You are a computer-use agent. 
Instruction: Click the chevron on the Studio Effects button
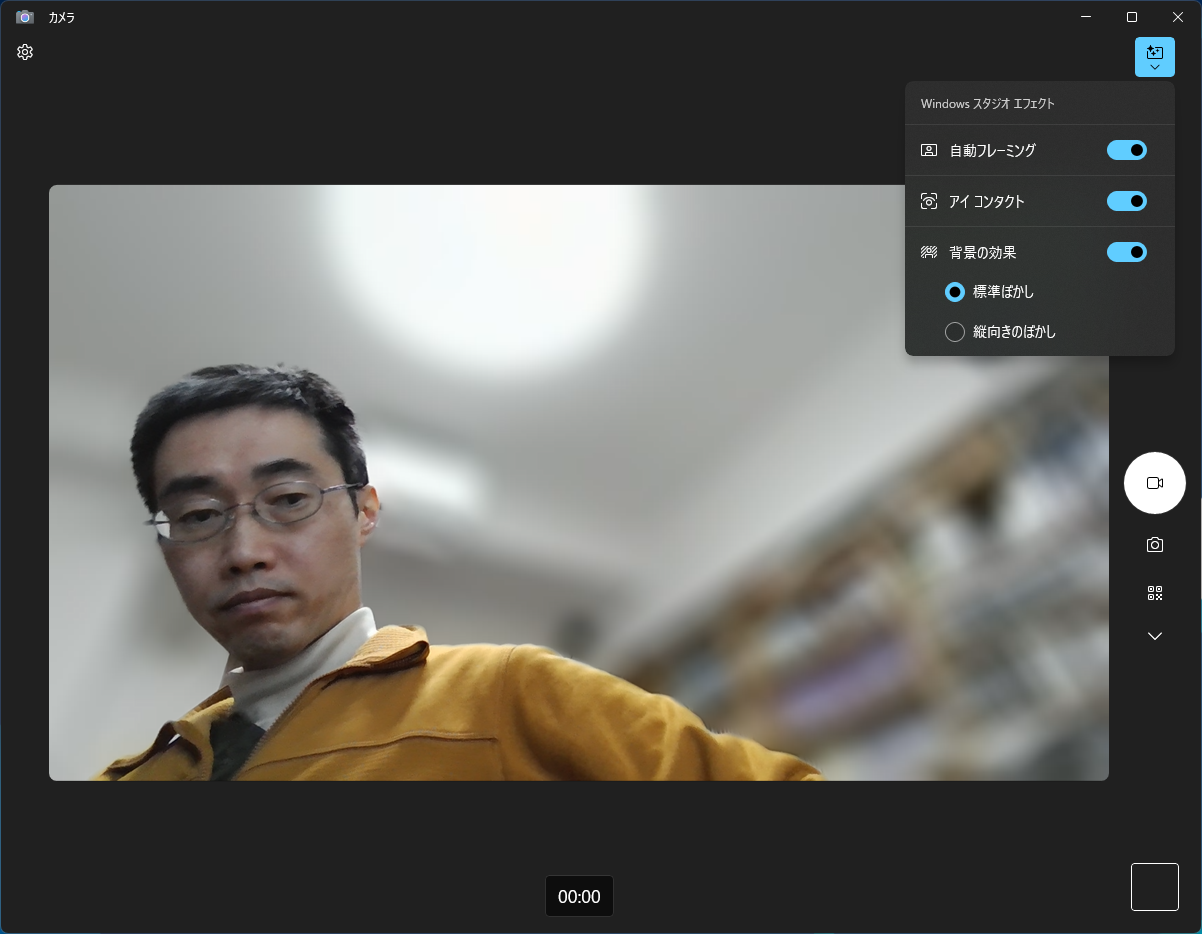[x=1155, y=68]
